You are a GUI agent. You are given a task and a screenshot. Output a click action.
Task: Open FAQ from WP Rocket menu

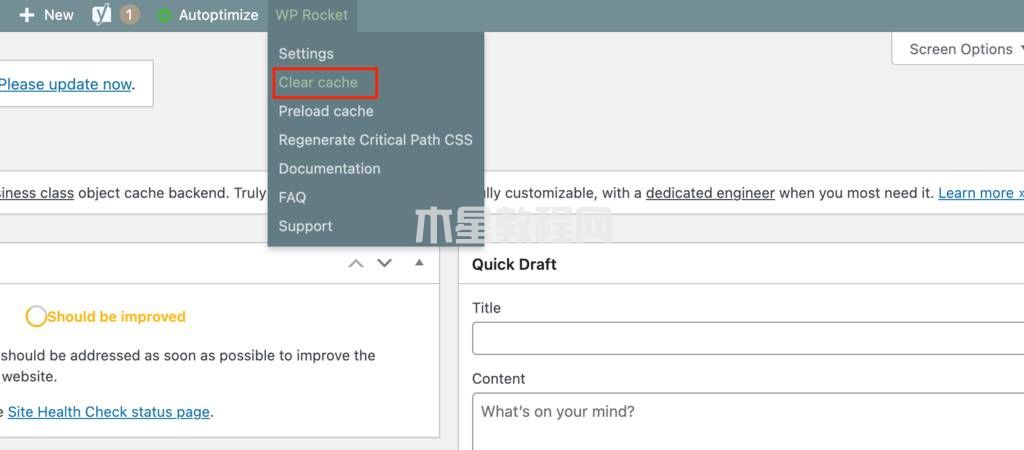click(292, 197)
